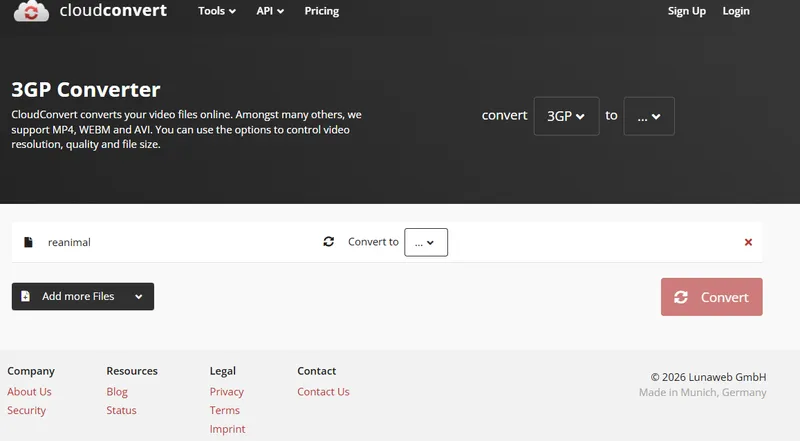This screenshot has width=800, height=441.
Task: Open the Tools menu
Action: tap(217, 11)
